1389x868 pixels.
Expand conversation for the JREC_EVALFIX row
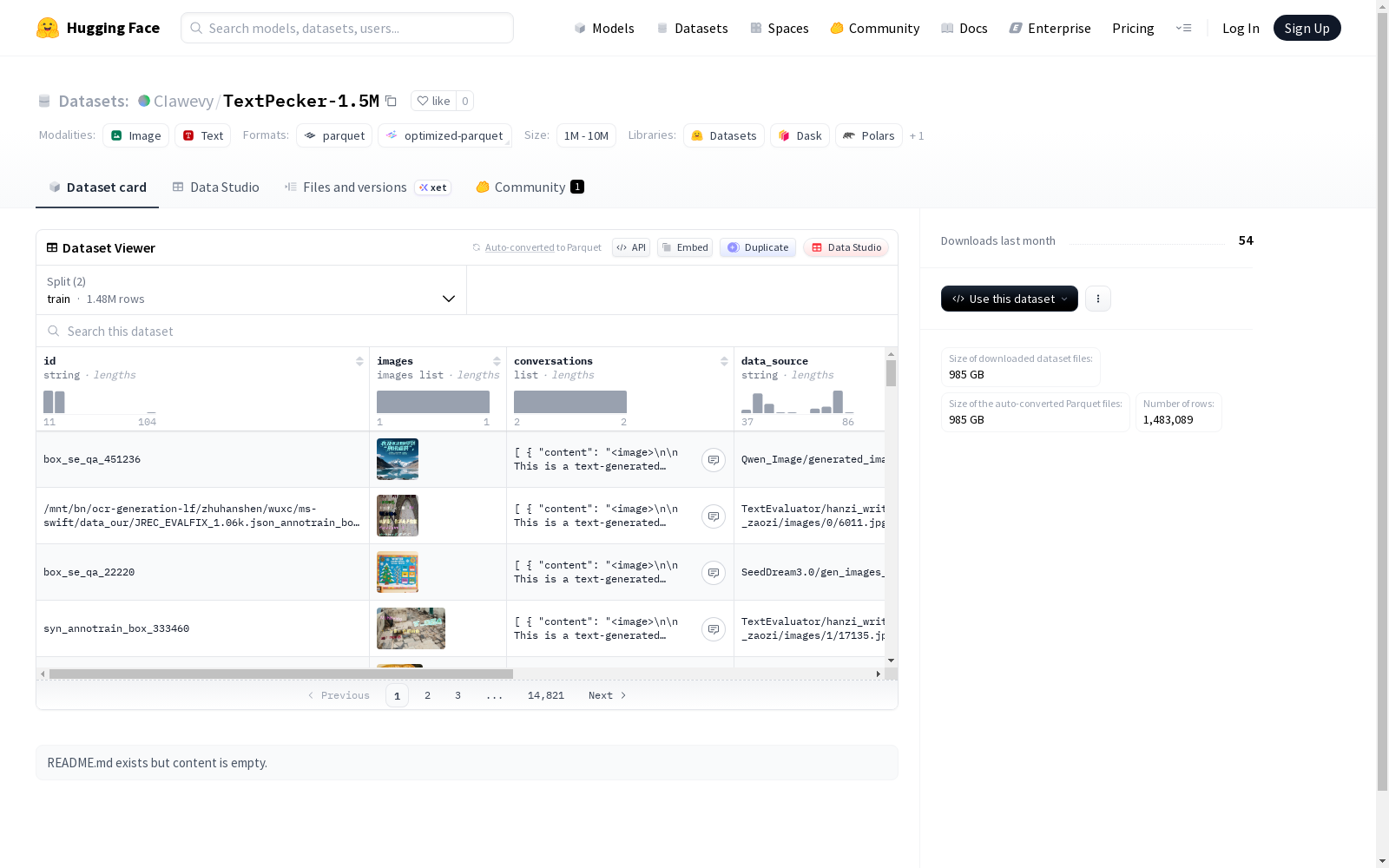pos(714,516)
